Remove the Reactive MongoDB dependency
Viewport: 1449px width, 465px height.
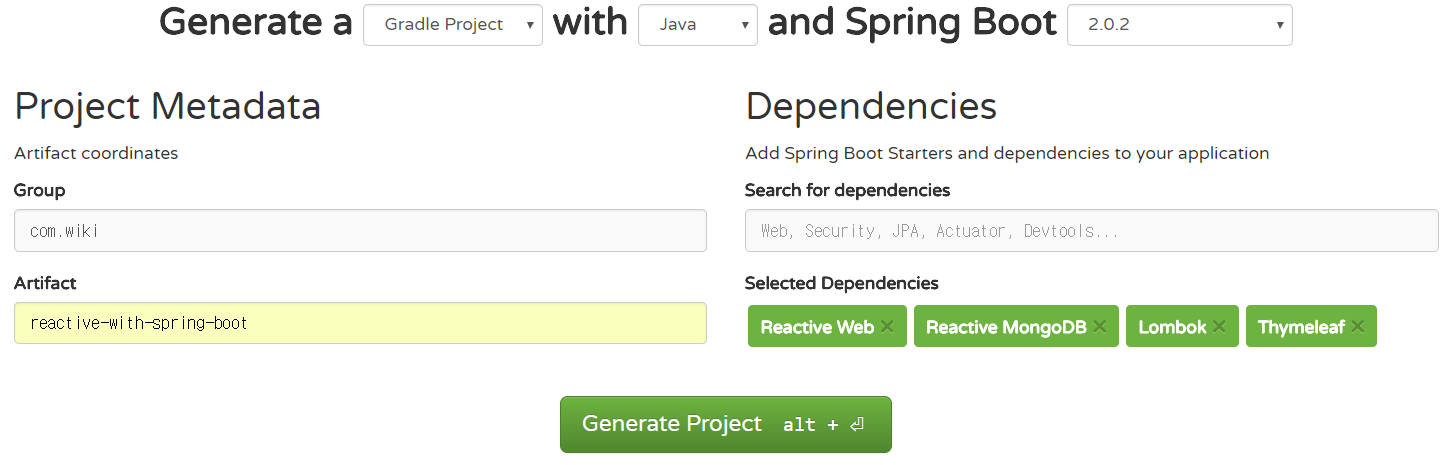(1099, 327)
